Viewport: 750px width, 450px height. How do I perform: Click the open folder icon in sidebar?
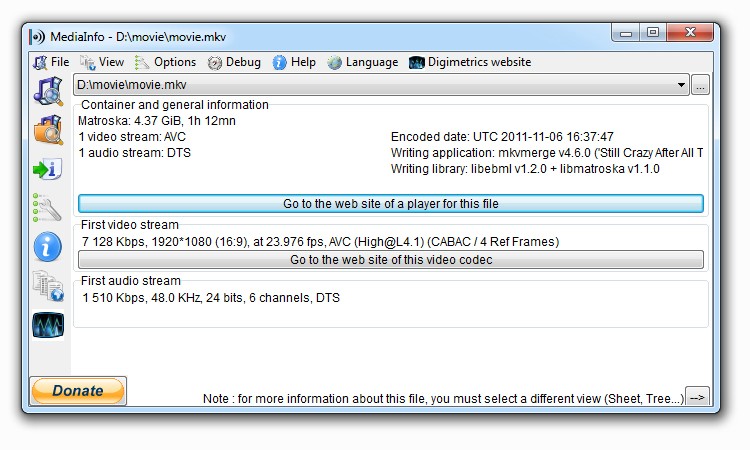click(48, 130)
